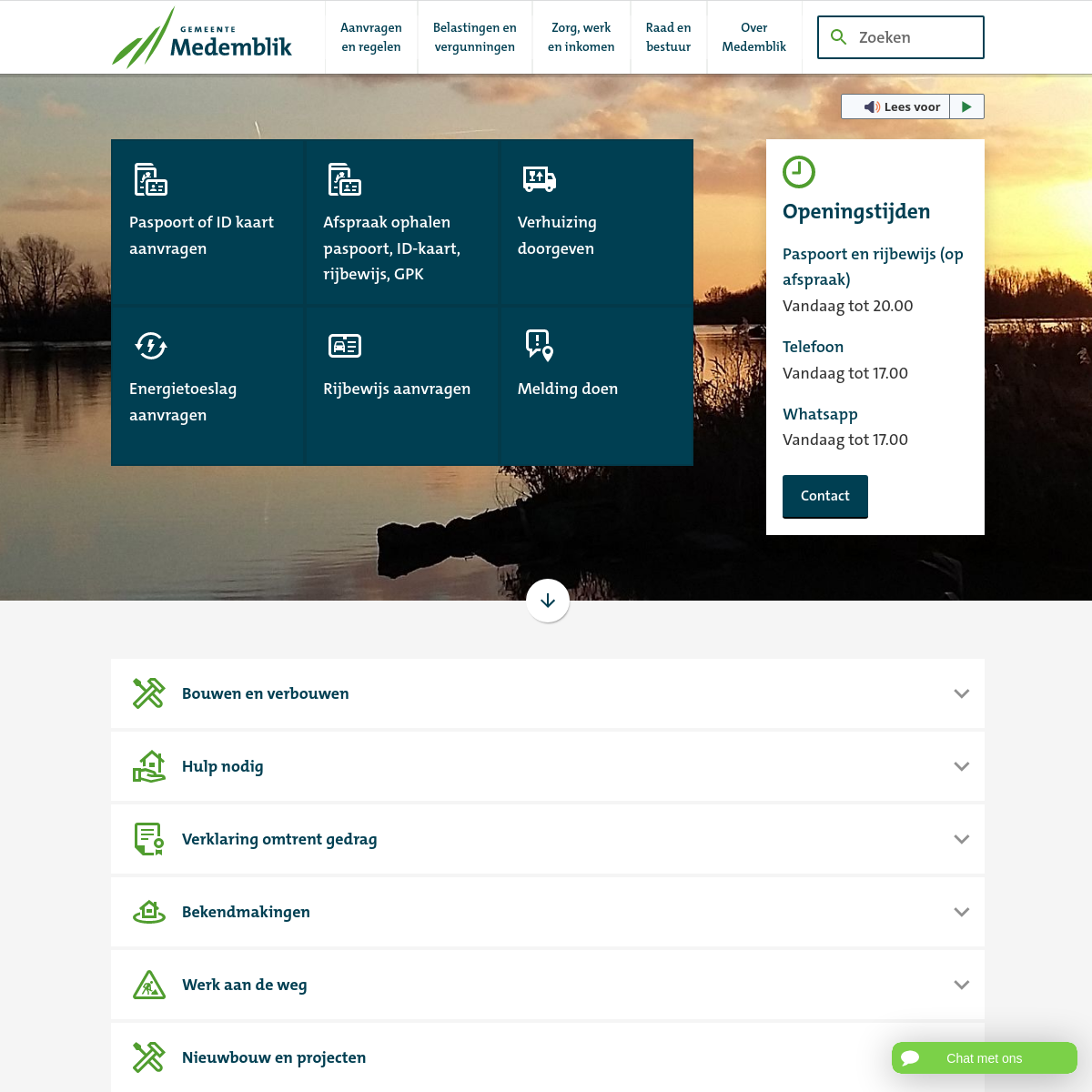Expand Hulp nodig with its chevron
The image size is (1092, 1092).
tap(962, 766)
